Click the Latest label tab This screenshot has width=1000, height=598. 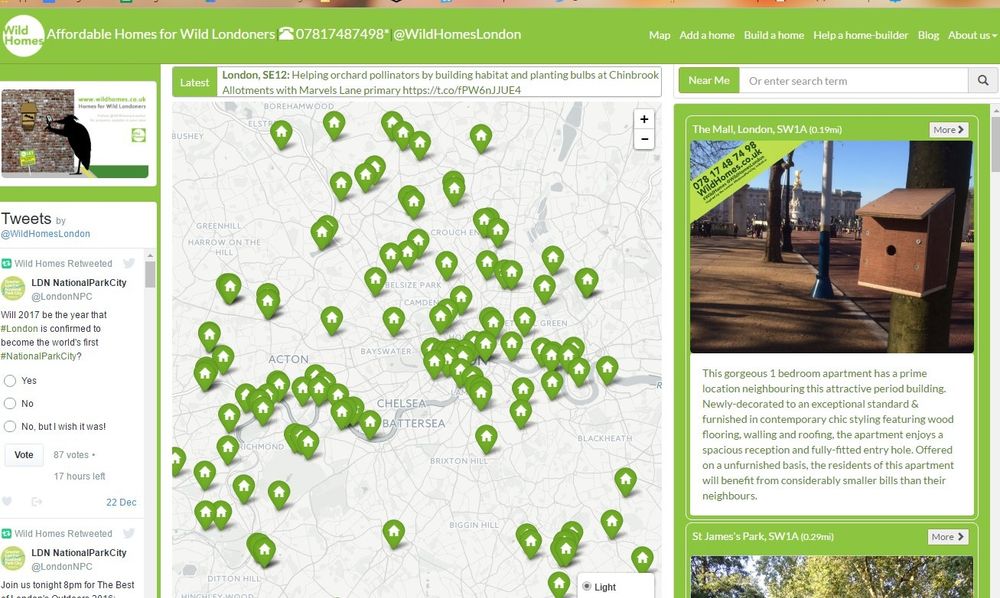[x=195, y=82]
